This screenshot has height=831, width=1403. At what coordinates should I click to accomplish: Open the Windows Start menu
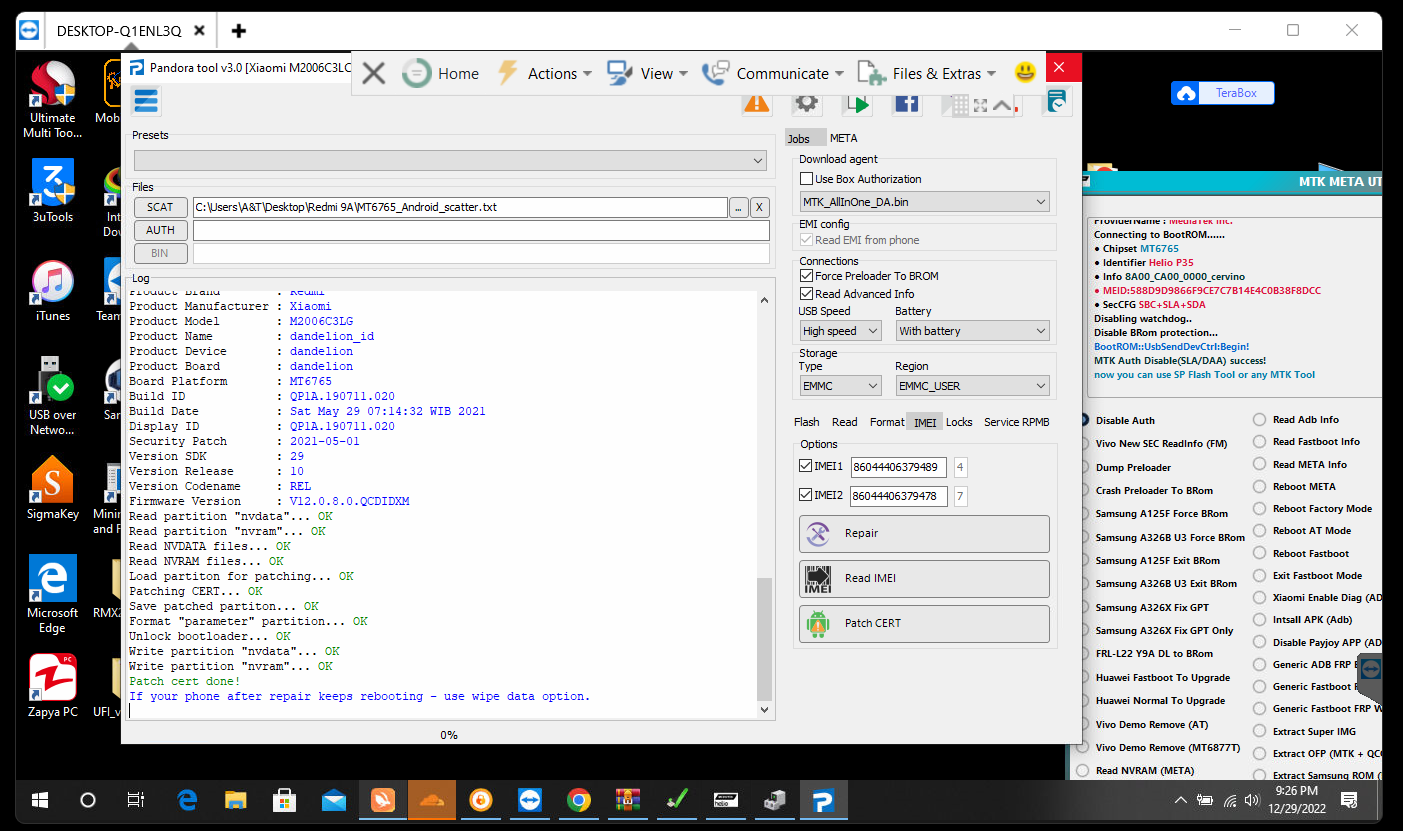pyautogui.click(x=40, y=800)
